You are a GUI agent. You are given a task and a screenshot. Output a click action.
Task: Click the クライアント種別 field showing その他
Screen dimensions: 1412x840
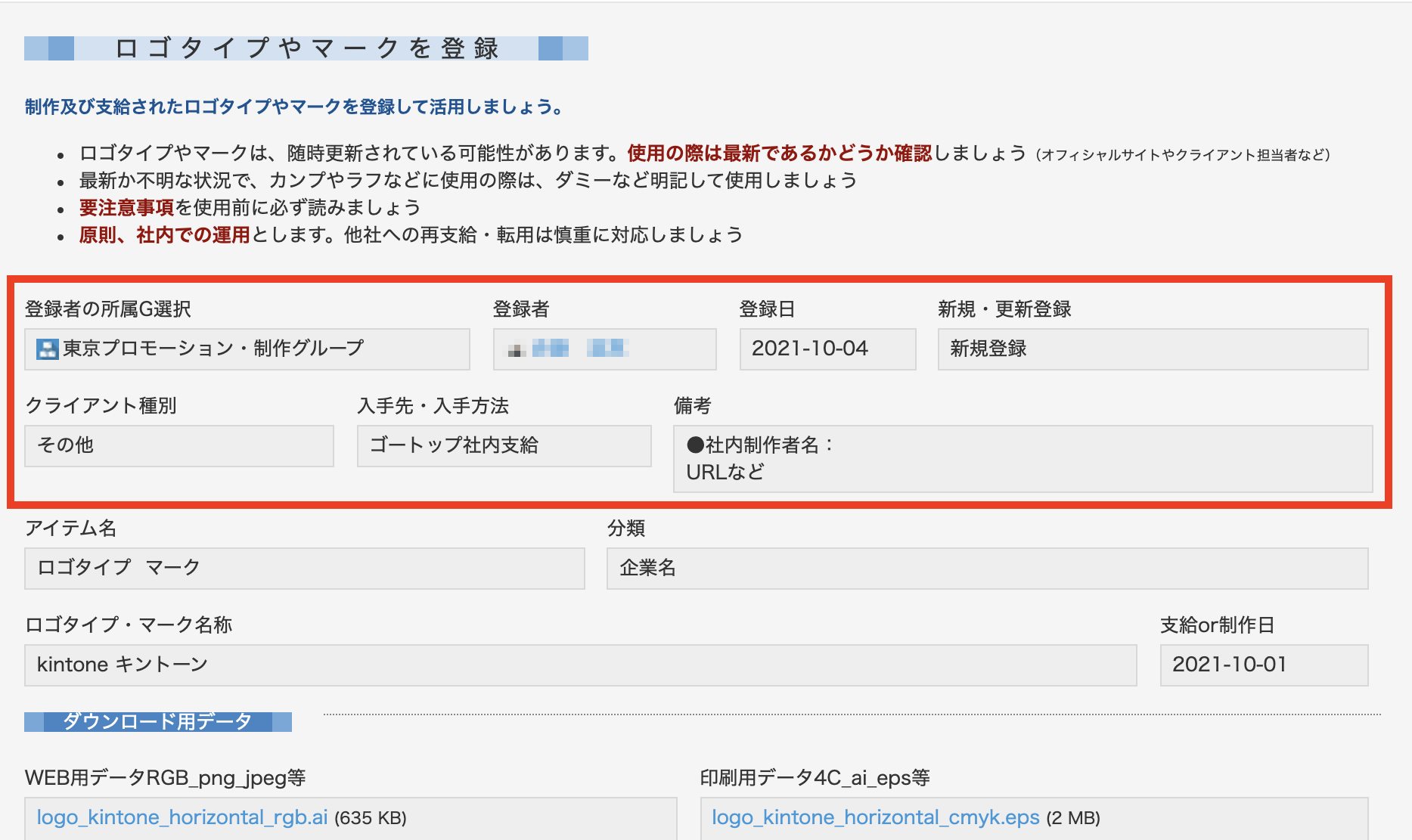(x=179, y=445)
